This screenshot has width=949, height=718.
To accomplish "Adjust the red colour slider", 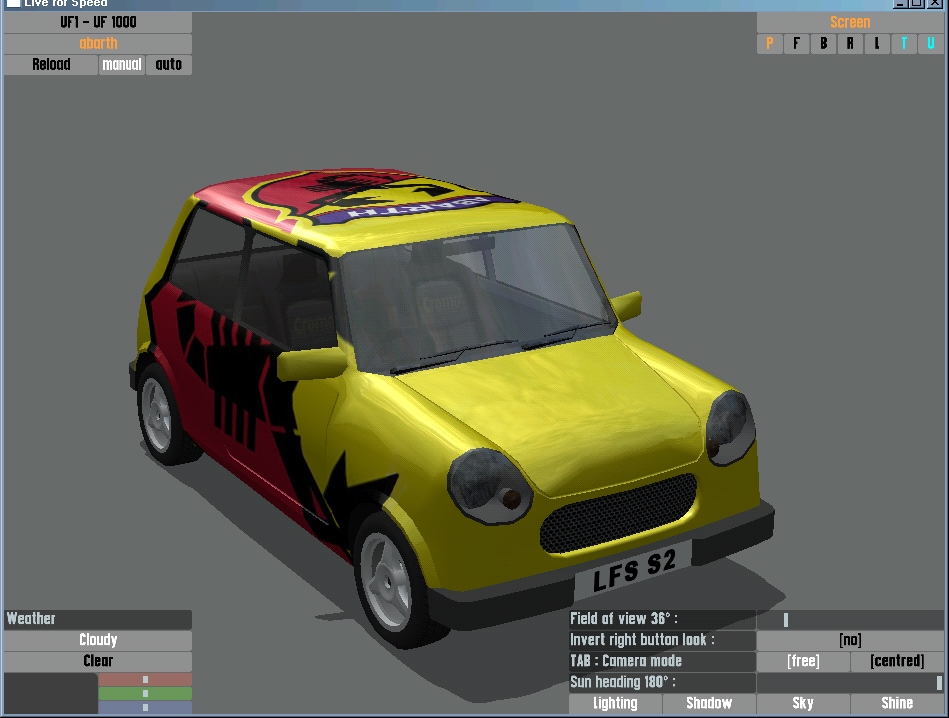I will point(145,679).
